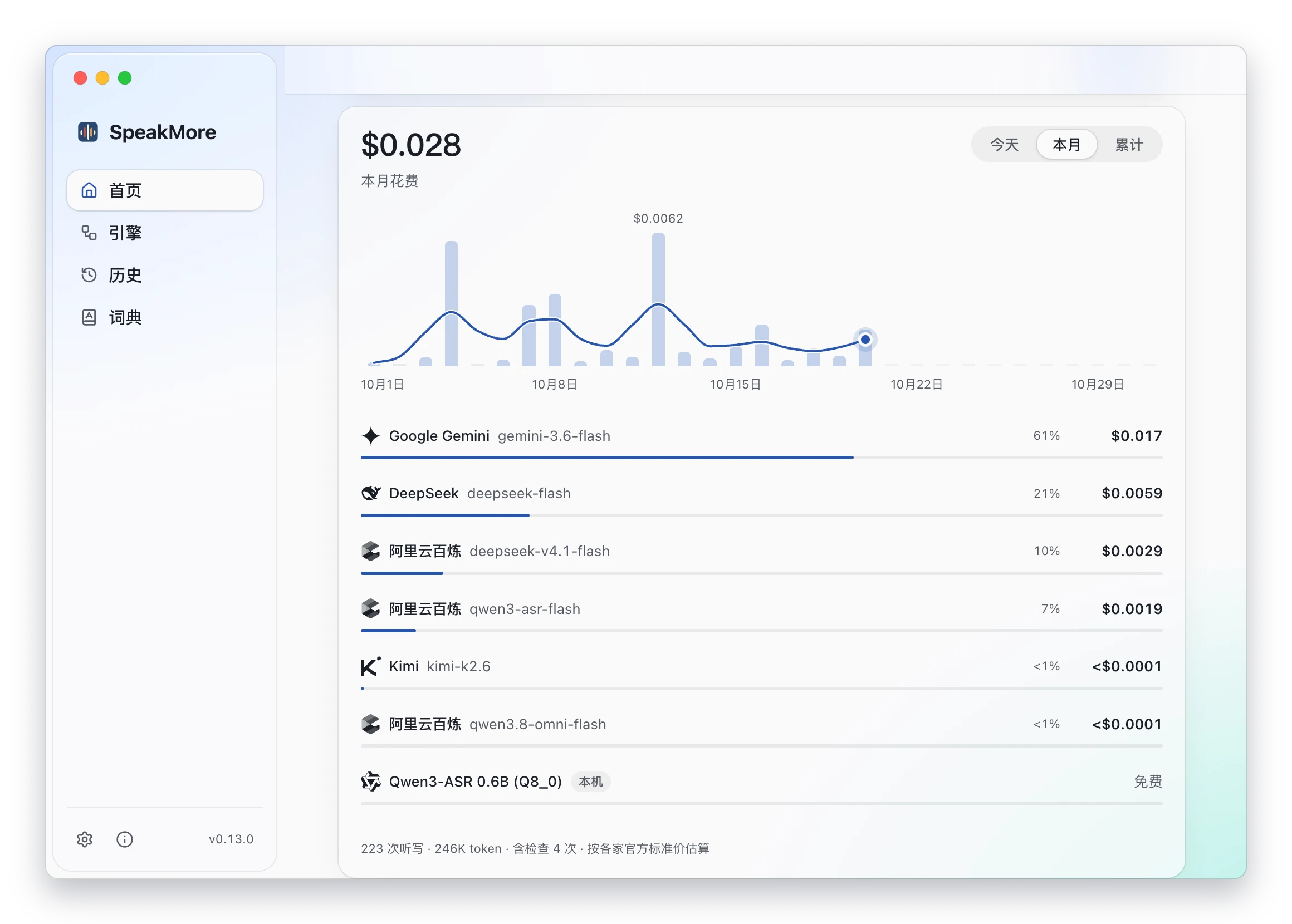Viewport: 1292px width, 924px height.
Task: Click the 10月22日 axis label
Action: 916,384
